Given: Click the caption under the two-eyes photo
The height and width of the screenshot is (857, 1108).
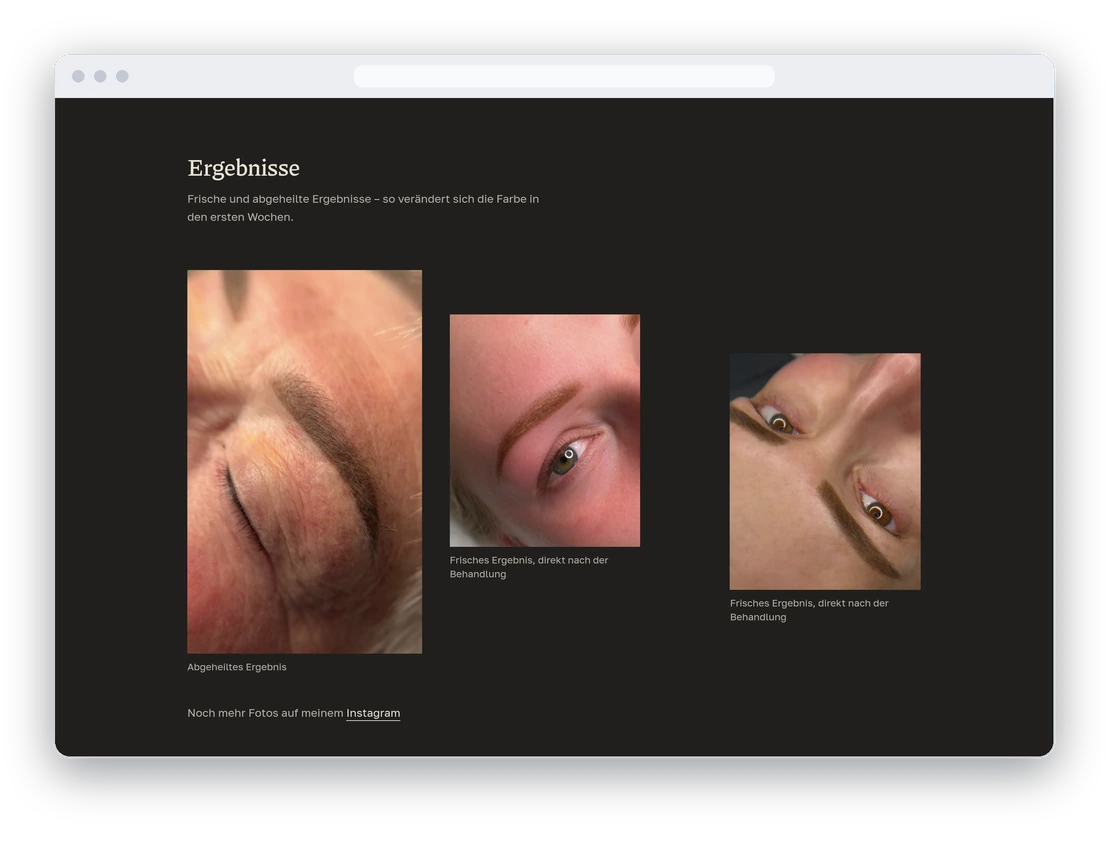Looking at the screenshot, I should click(809, 610).
